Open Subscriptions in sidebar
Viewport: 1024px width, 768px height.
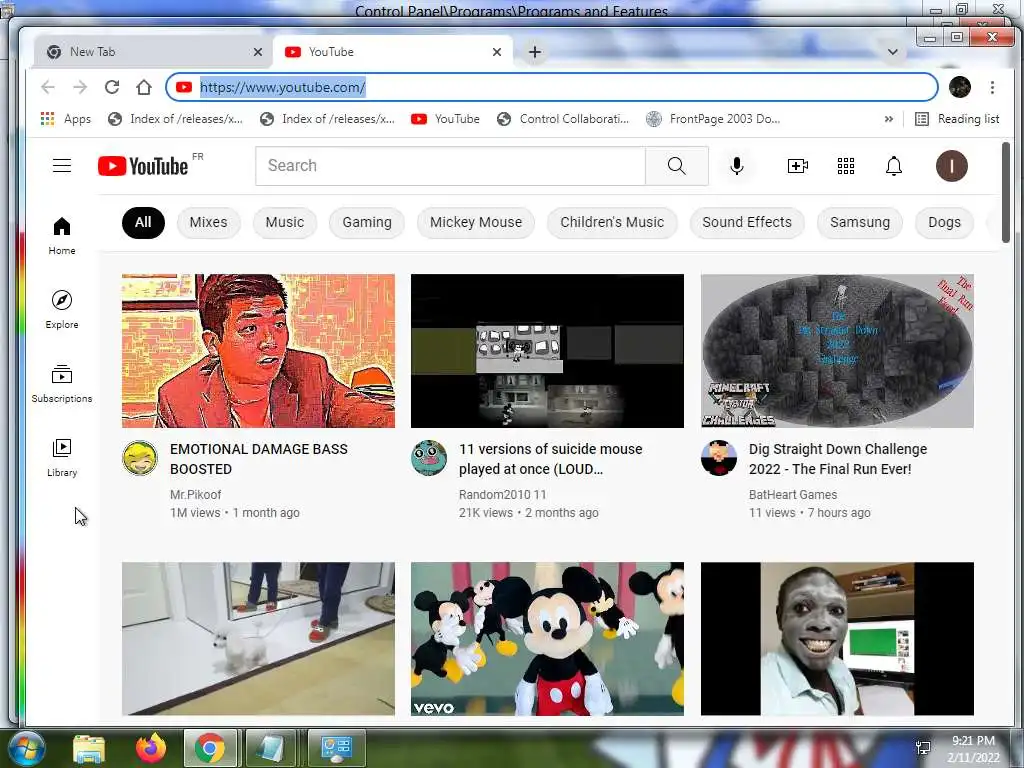[x=61, y=383]
